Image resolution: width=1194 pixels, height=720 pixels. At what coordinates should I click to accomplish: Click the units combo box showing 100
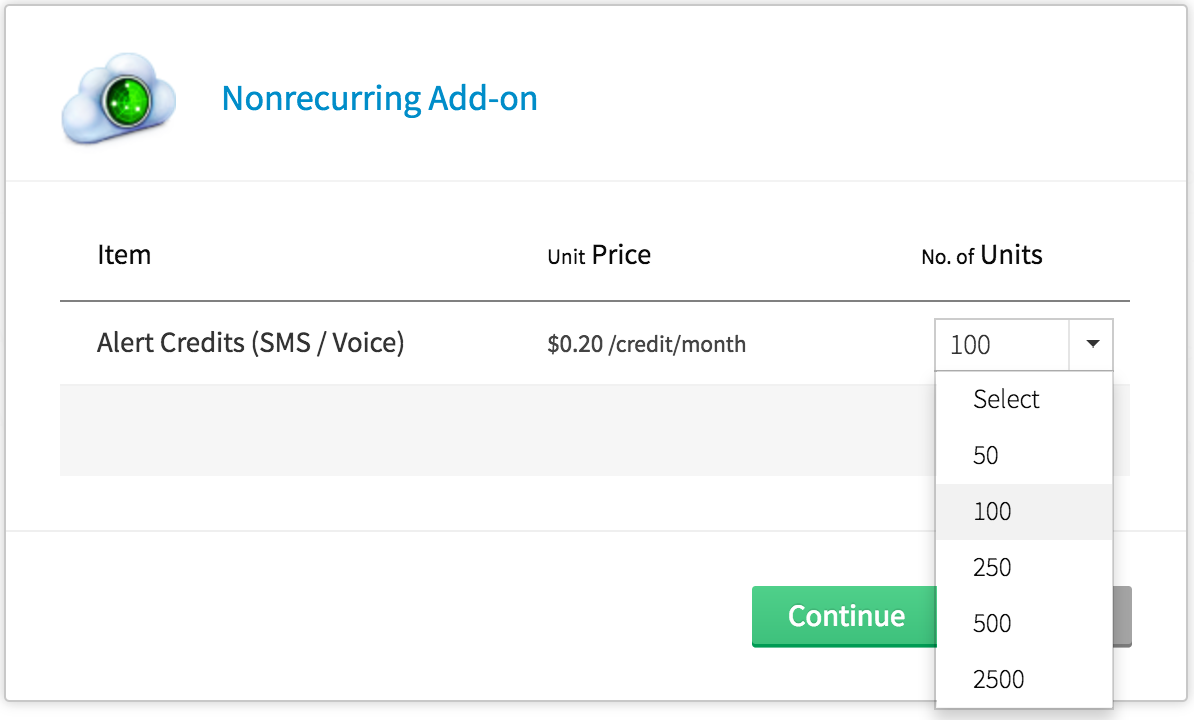(1002, 345)
